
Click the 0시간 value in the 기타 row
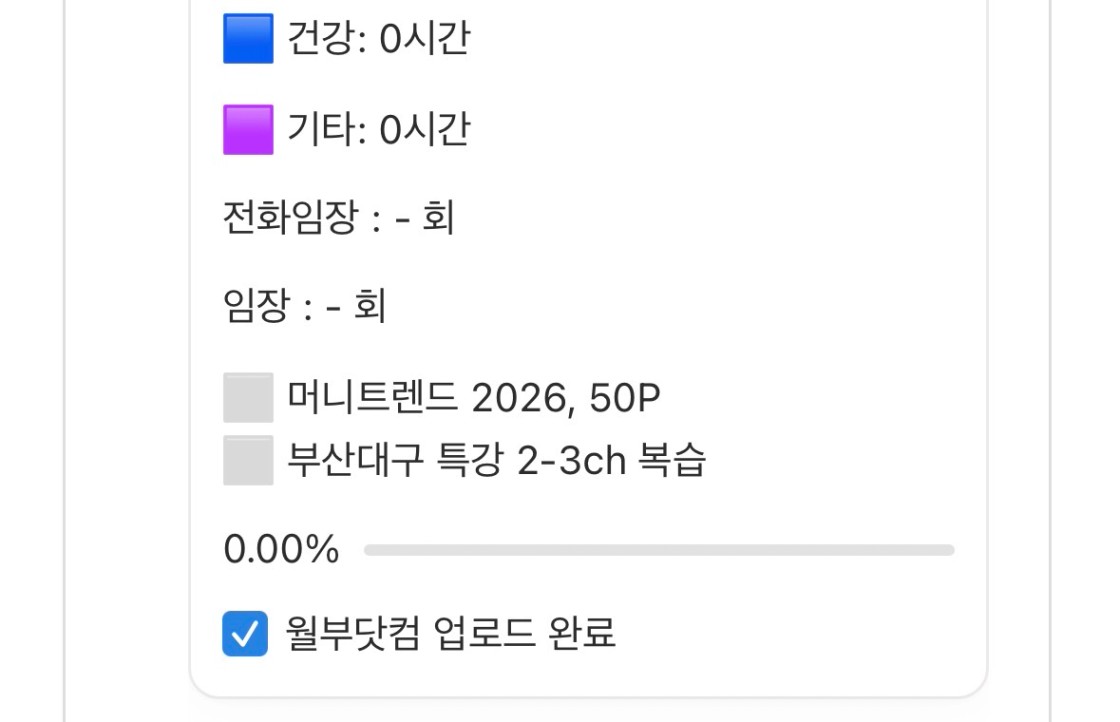(x=424, y=130)
